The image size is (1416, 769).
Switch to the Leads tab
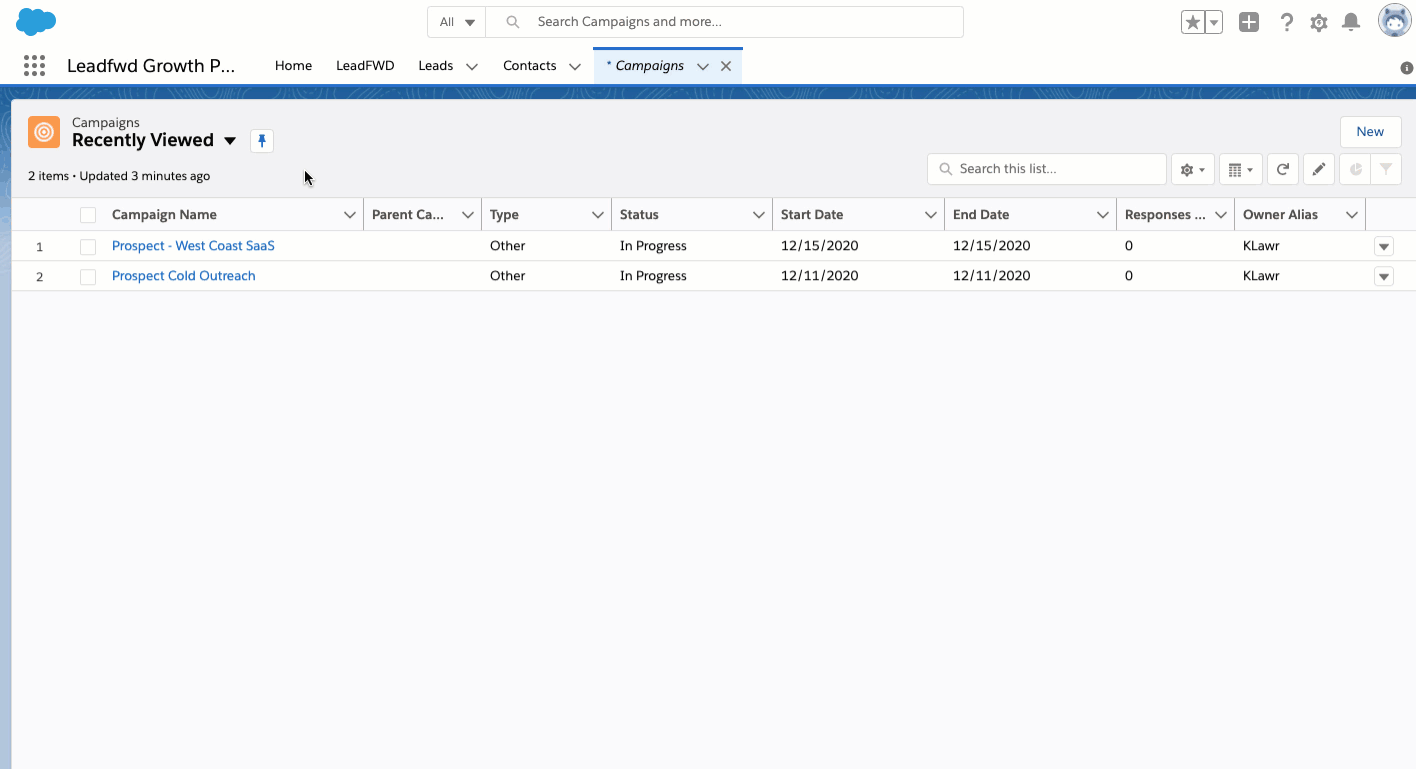click(436, 66)
